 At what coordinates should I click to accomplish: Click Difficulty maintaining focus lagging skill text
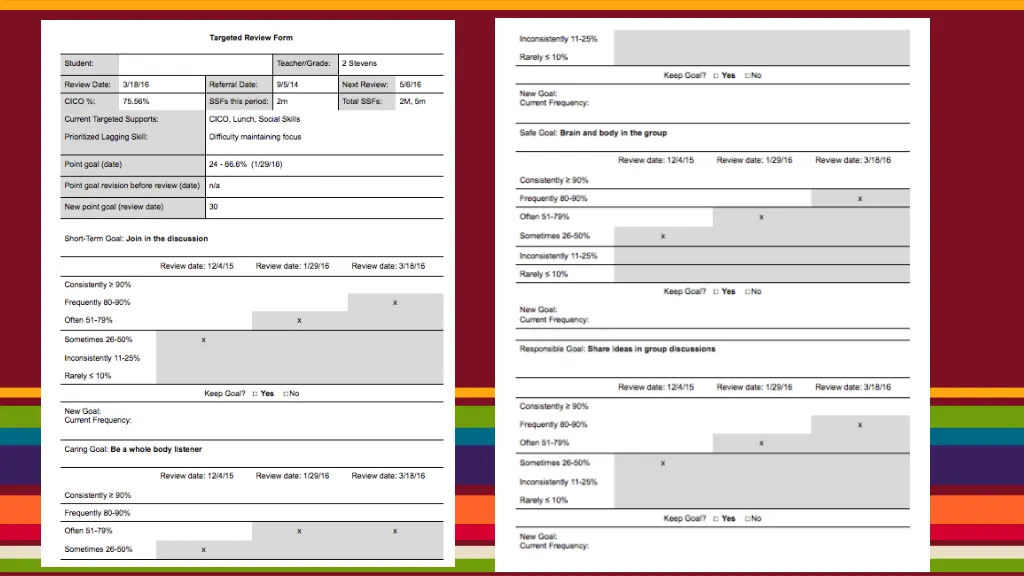pyautogui.click(x=254, y=137)
